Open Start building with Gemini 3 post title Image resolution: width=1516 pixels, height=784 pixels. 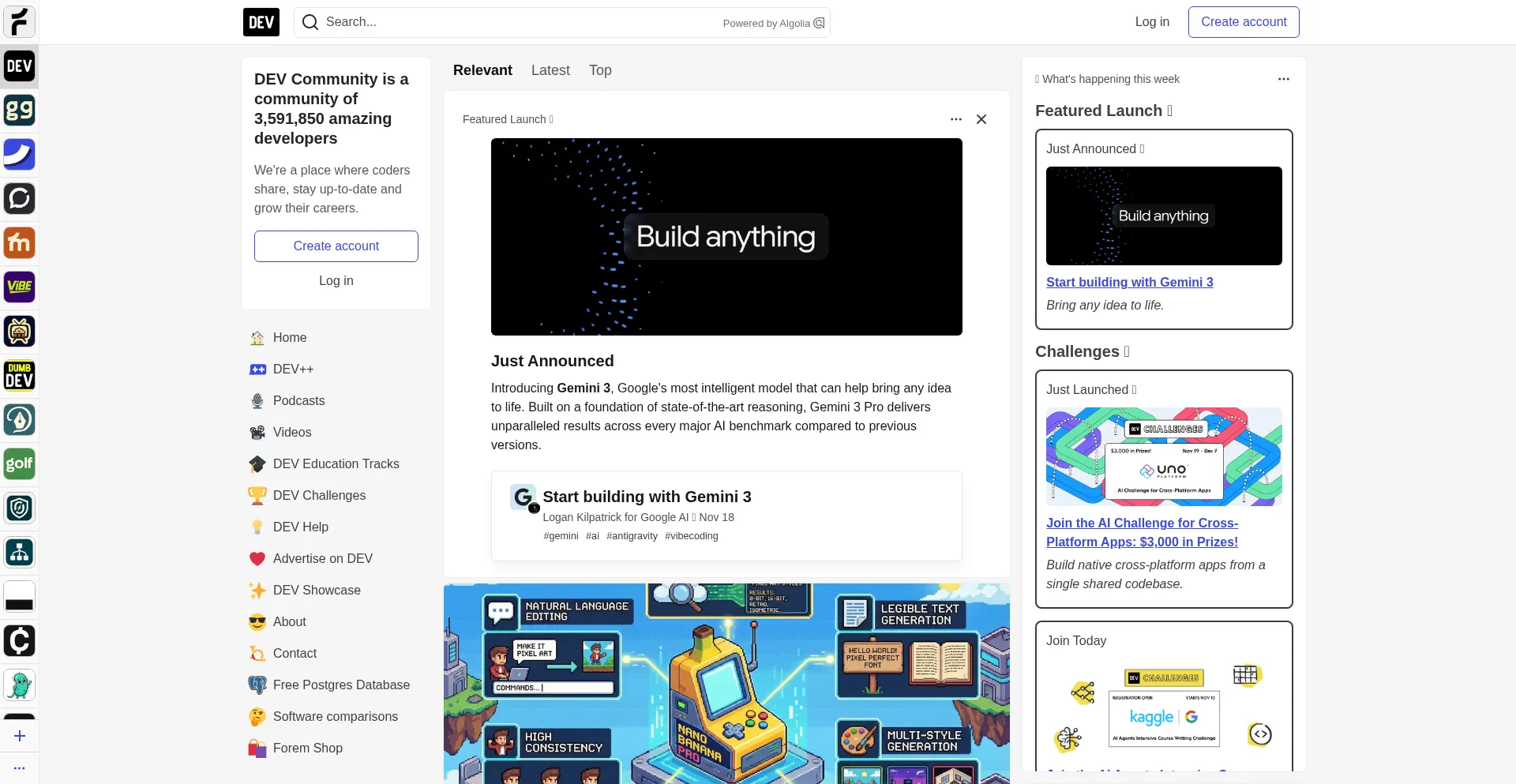[x=647, y=497]
